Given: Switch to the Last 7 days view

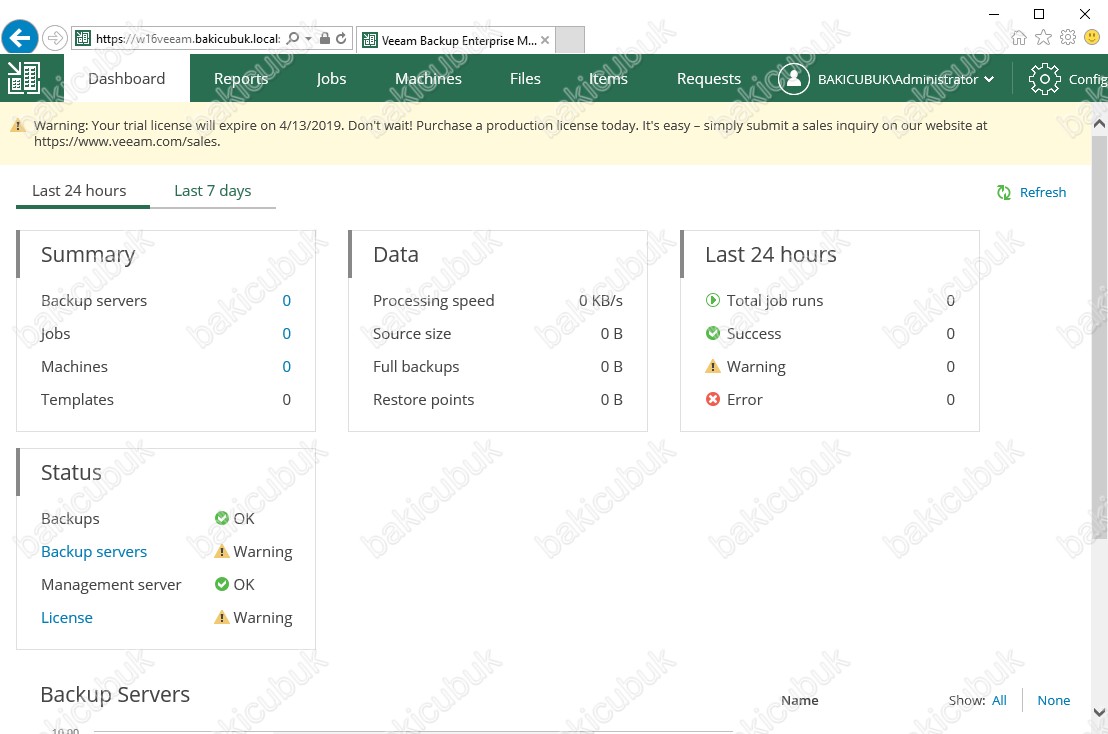Looking at the screenshot, I should 213,191.
